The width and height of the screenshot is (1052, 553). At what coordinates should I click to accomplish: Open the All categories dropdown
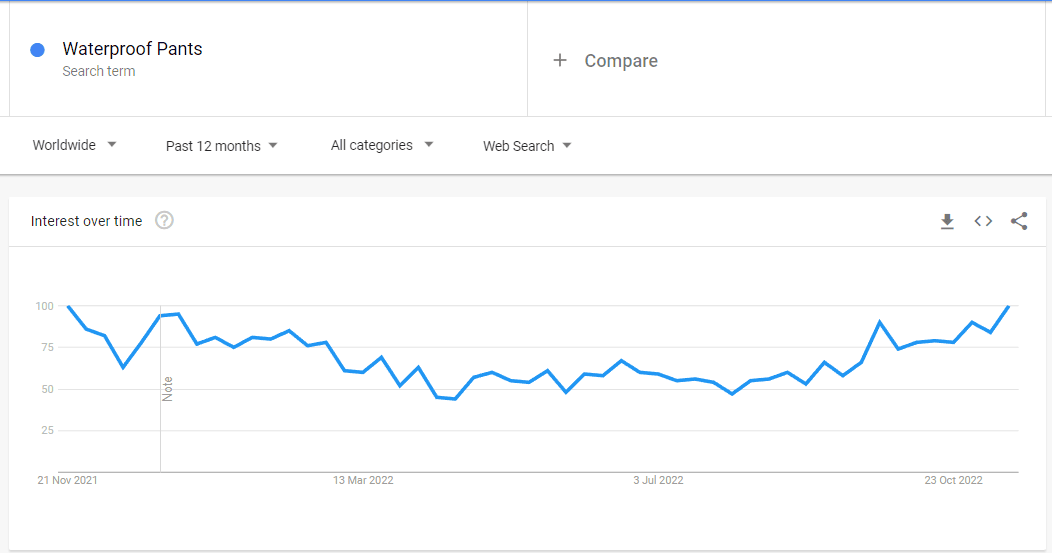click(382, 145)
